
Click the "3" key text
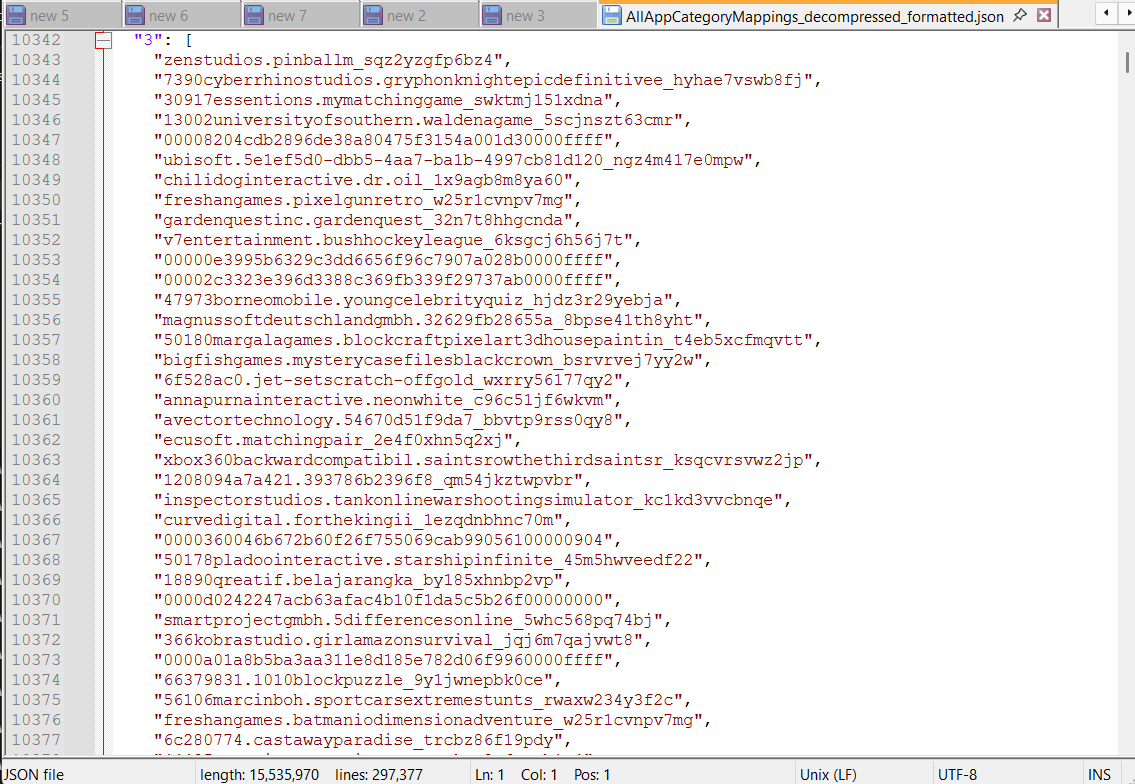point(148,40)
